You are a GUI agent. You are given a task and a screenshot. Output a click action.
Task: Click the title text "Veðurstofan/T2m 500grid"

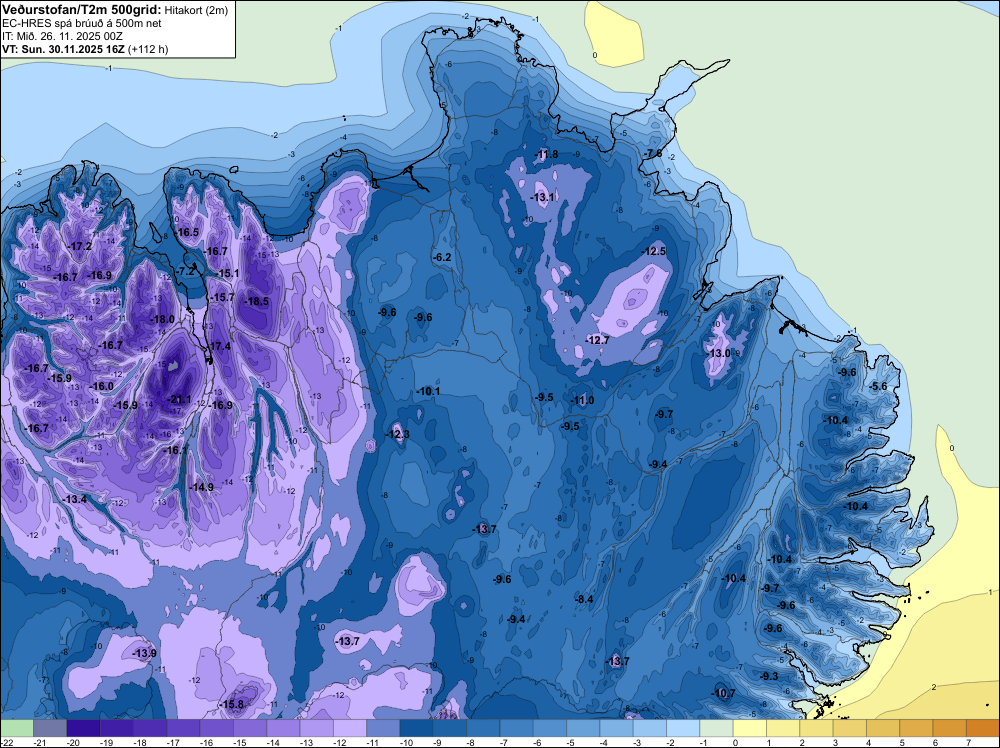pos(81,10)
